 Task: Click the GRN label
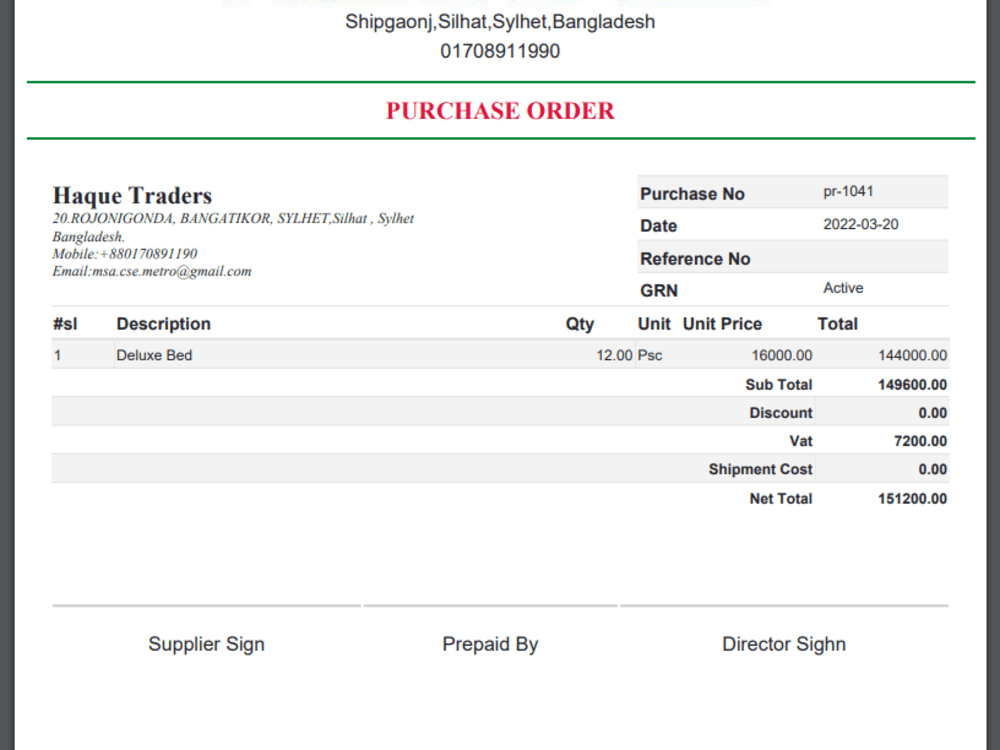point(659,291)
